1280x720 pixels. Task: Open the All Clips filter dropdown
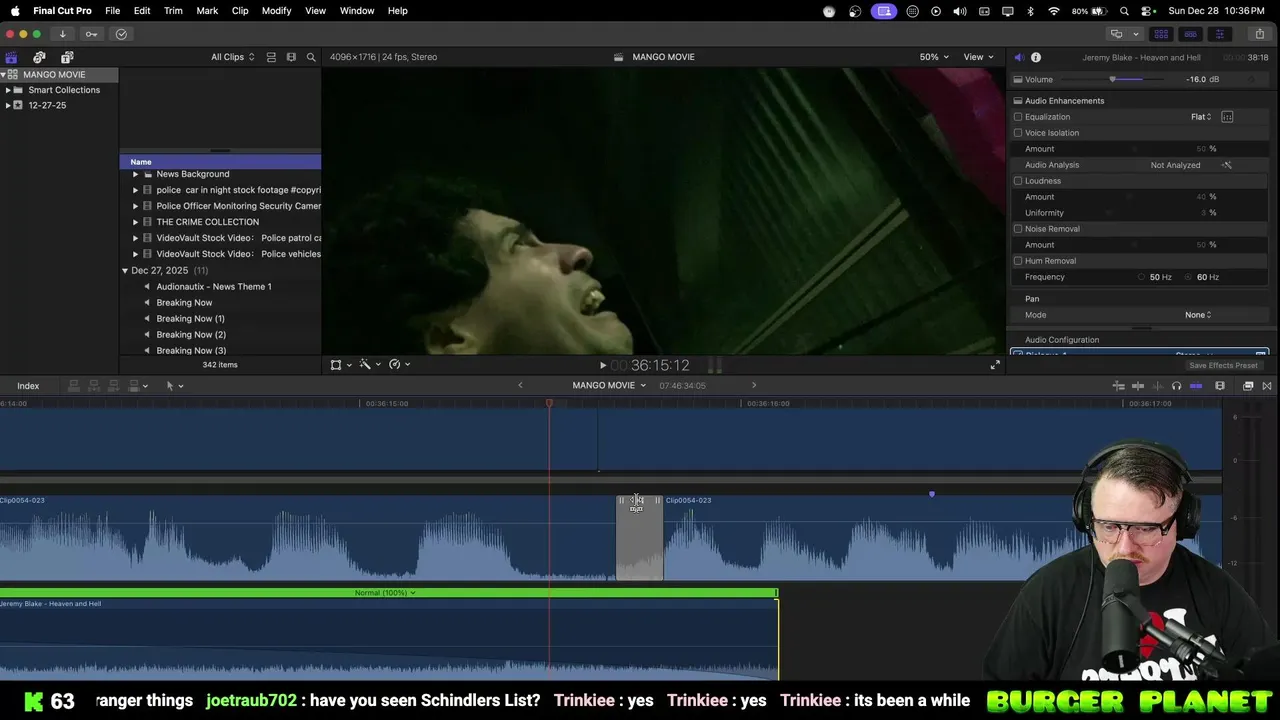tap(232, 57)
